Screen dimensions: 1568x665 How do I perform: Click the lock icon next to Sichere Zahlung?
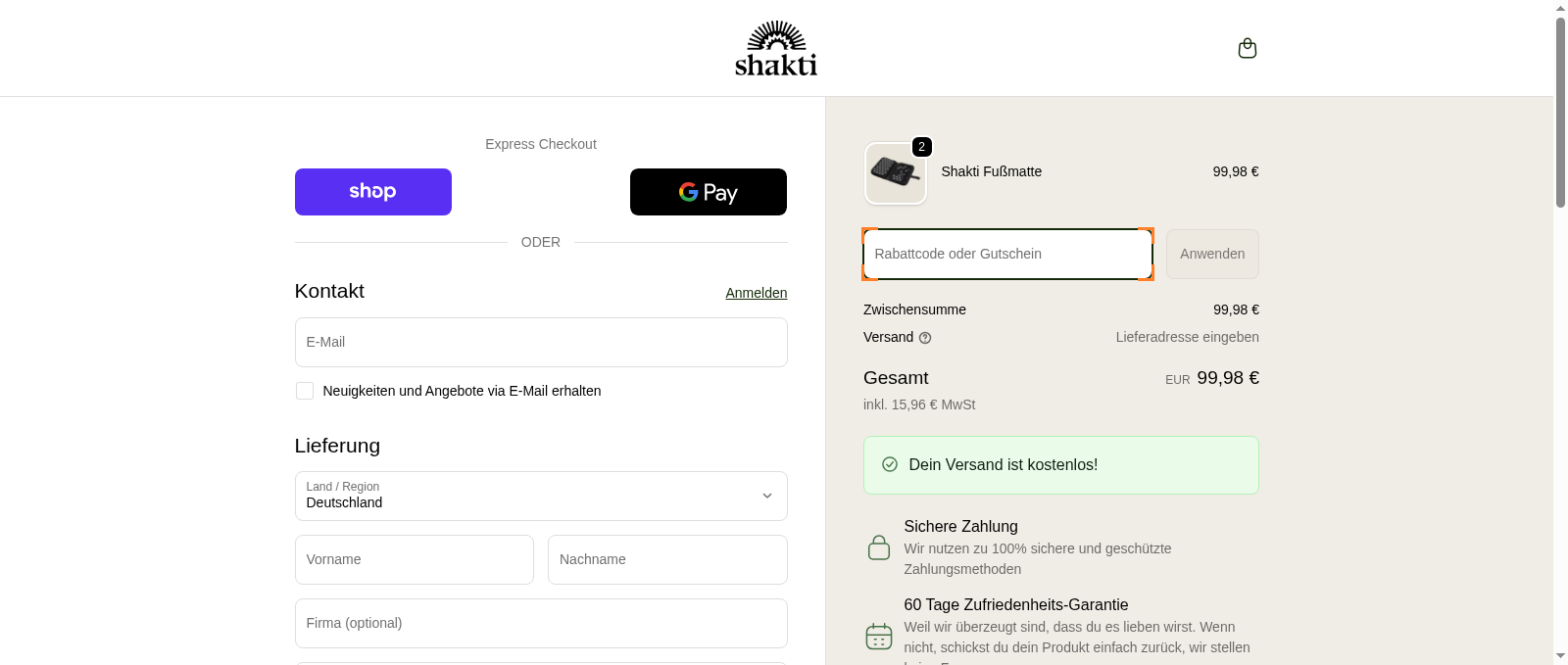tap(878, 546)
